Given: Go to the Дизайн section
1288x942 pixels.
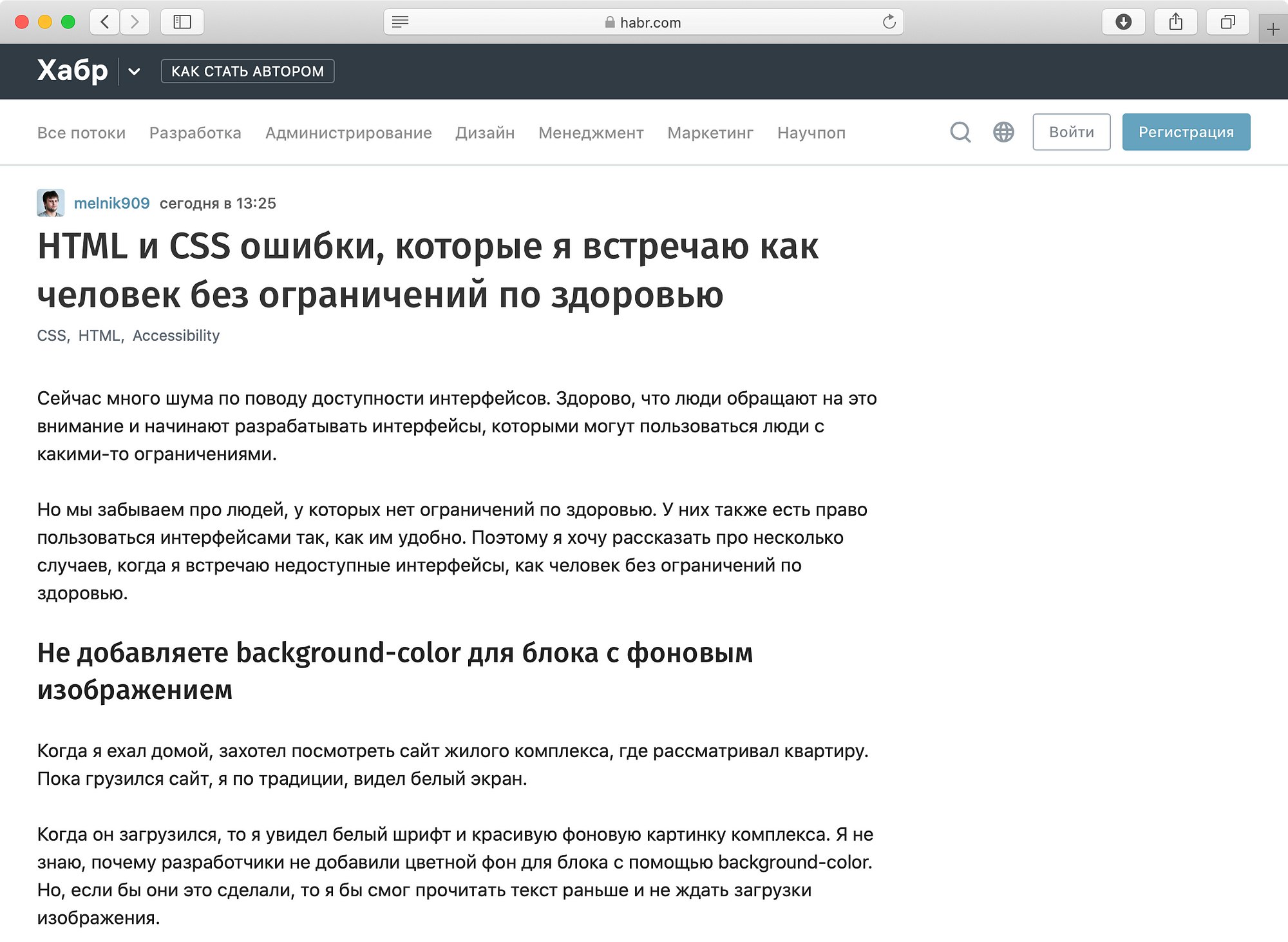Looking at the screenshot, I should click(x=485, y=133).
